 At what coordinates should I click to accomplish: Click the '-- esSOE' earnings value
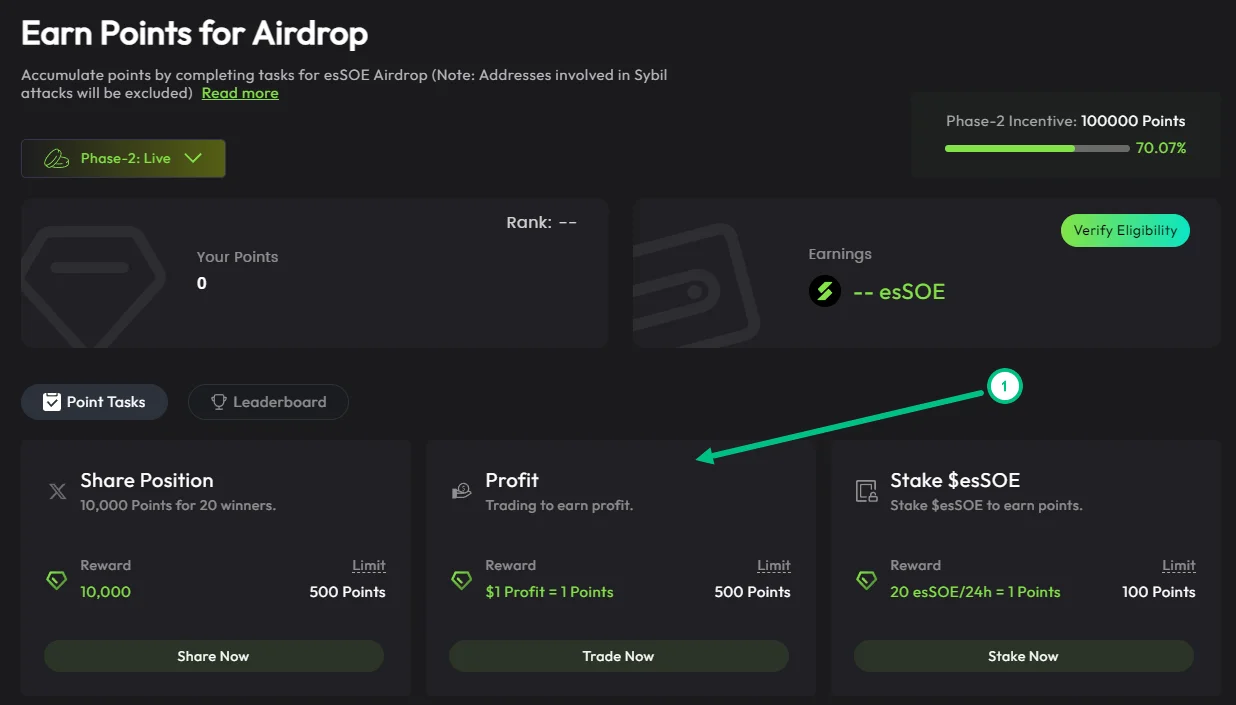(x=899, y=292)
